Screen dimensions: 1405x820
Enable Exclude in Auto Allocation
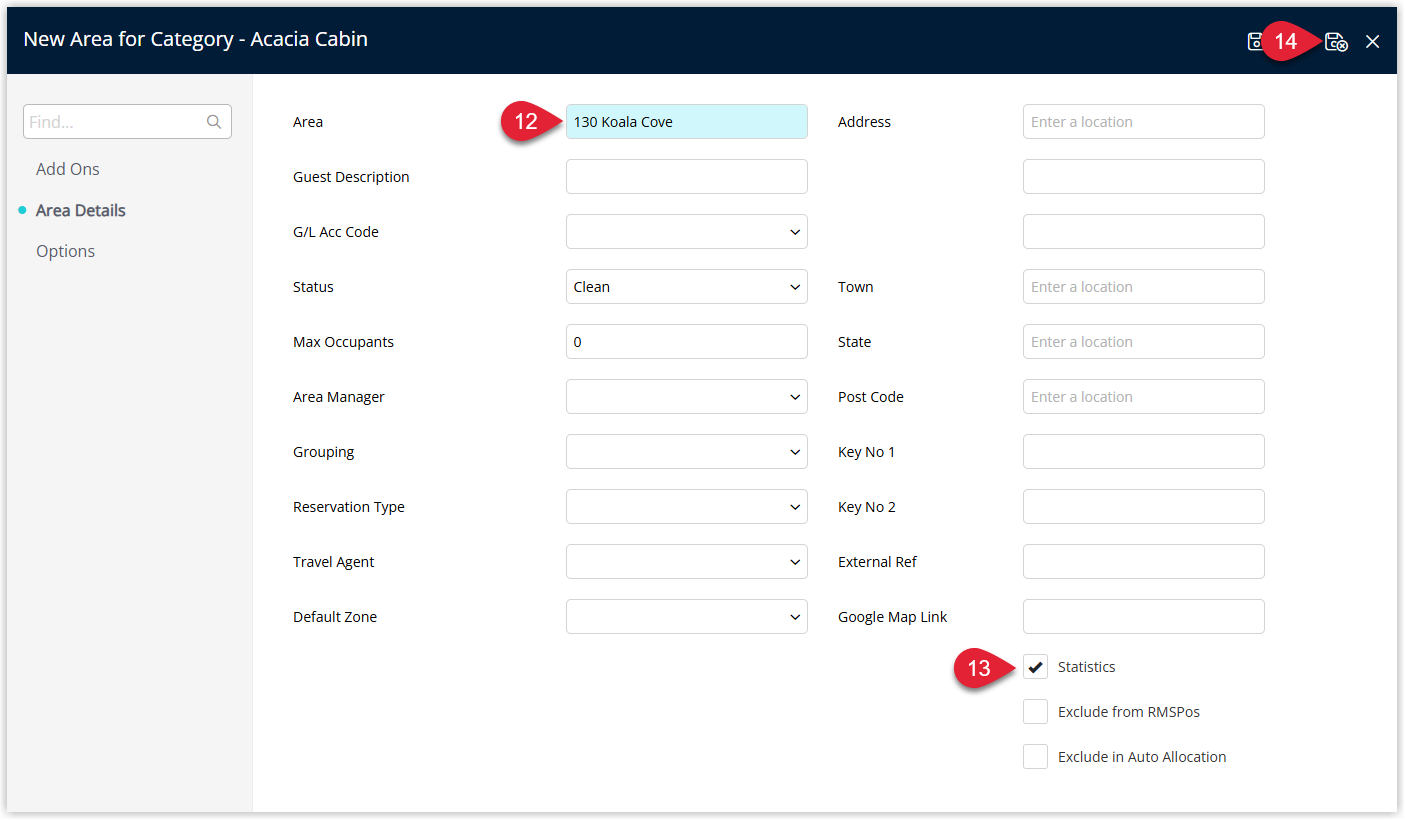pyautogui.click(x=1035, y=757)
